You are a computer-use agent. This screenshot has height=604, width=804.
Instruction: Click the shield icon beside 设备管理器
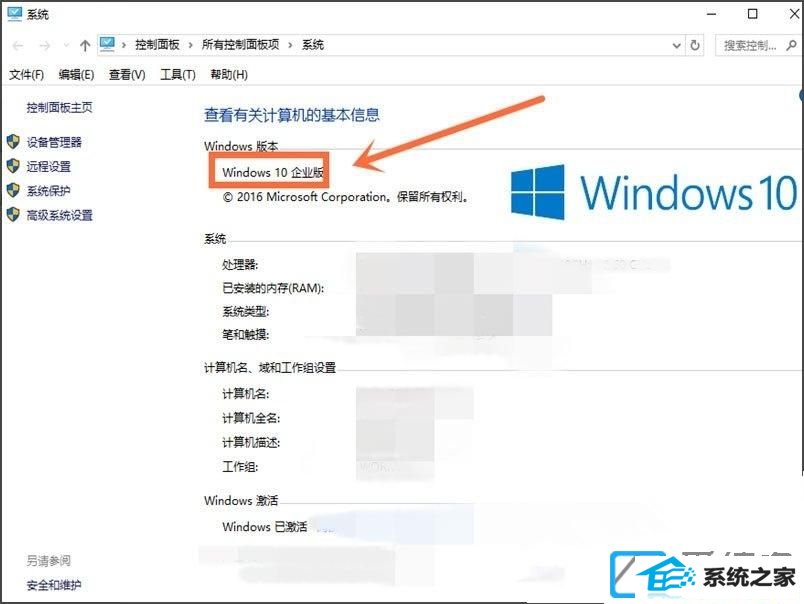[13, 142]
